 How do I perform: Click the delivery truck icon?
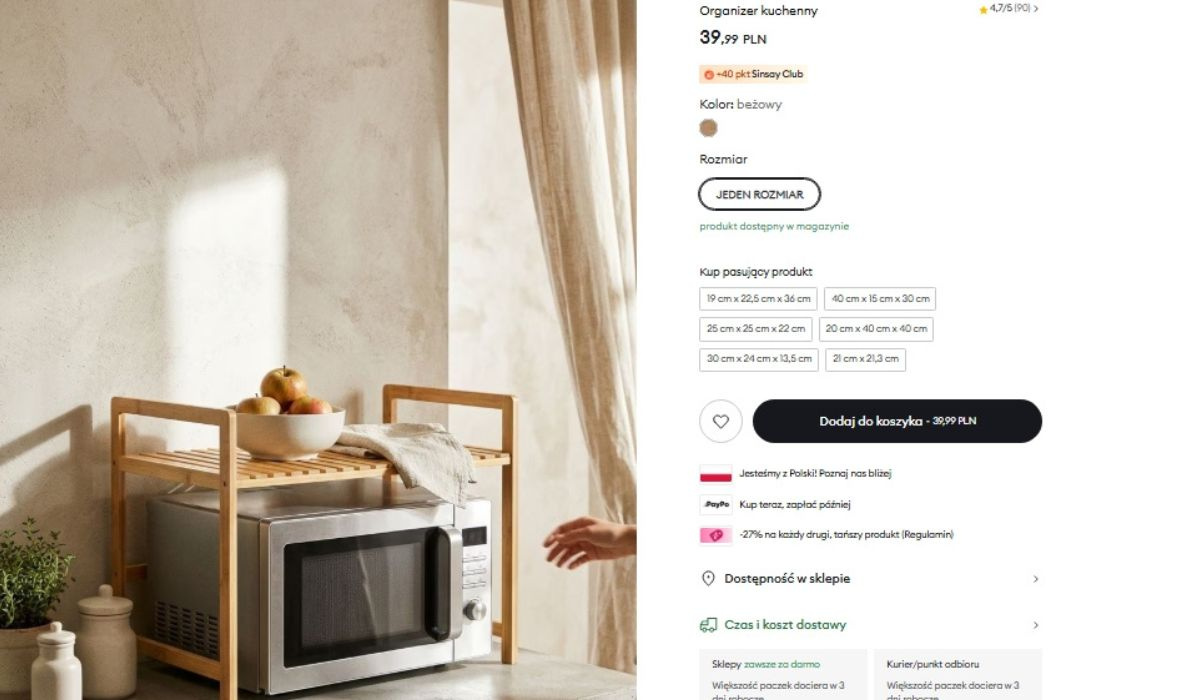click(x=708, y=625)
